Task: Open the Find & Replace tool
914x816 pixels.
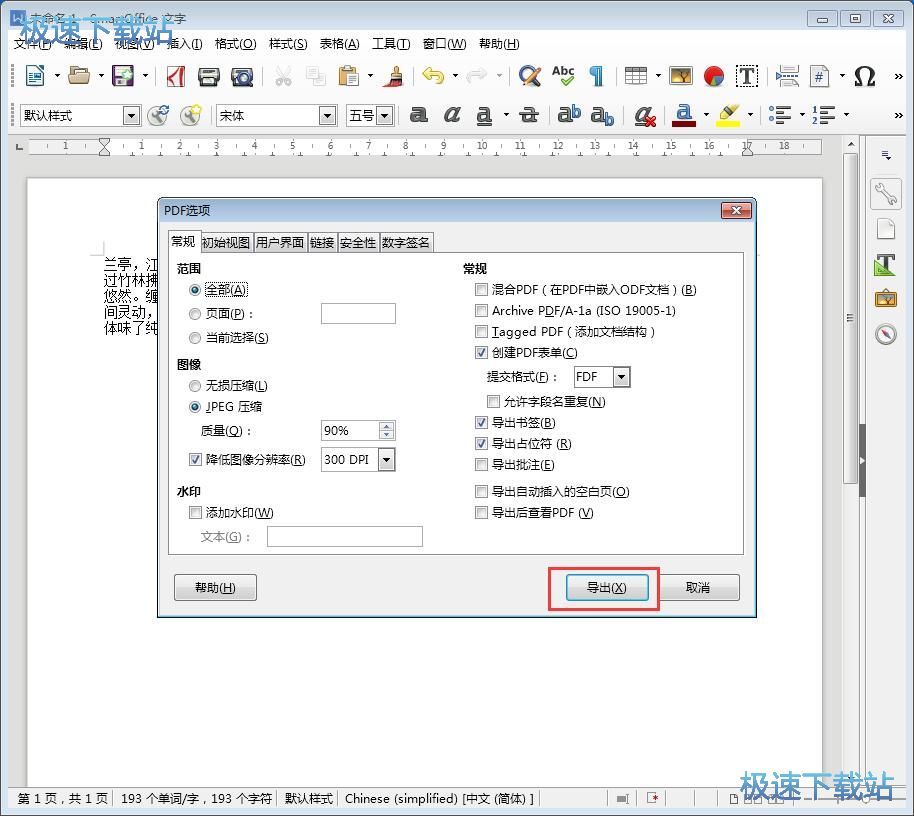Action: [528, 76]
